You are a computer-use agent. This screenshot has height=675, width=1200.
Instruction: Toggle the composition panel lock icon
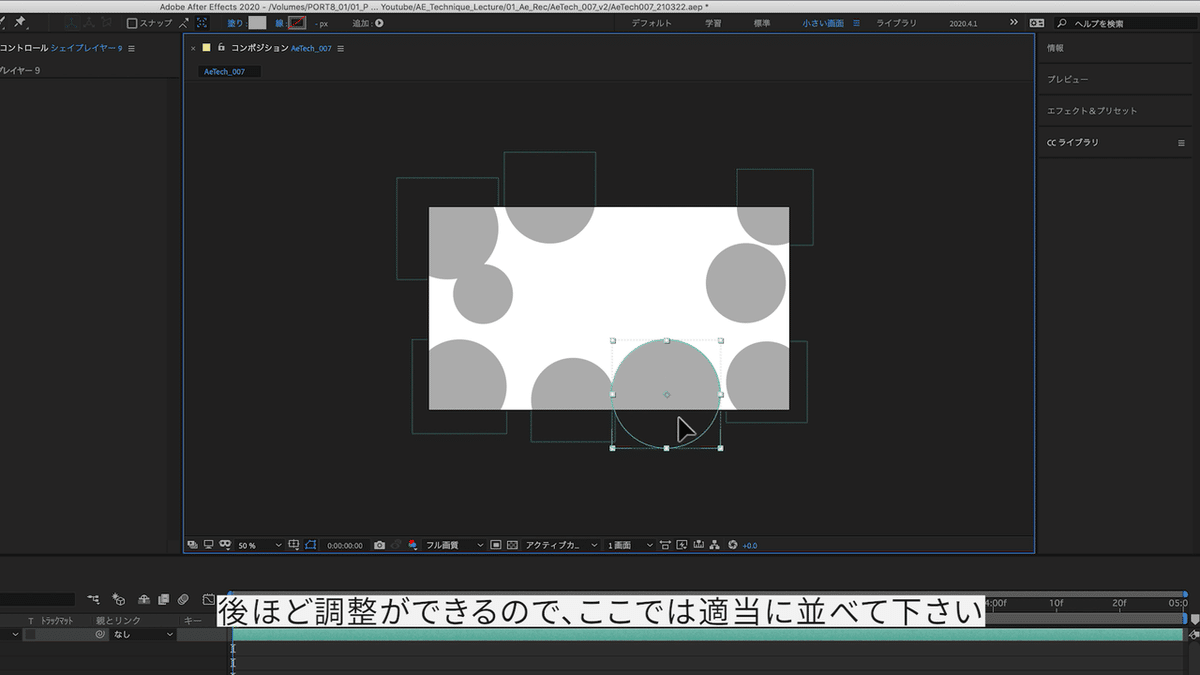pos(221,48)
